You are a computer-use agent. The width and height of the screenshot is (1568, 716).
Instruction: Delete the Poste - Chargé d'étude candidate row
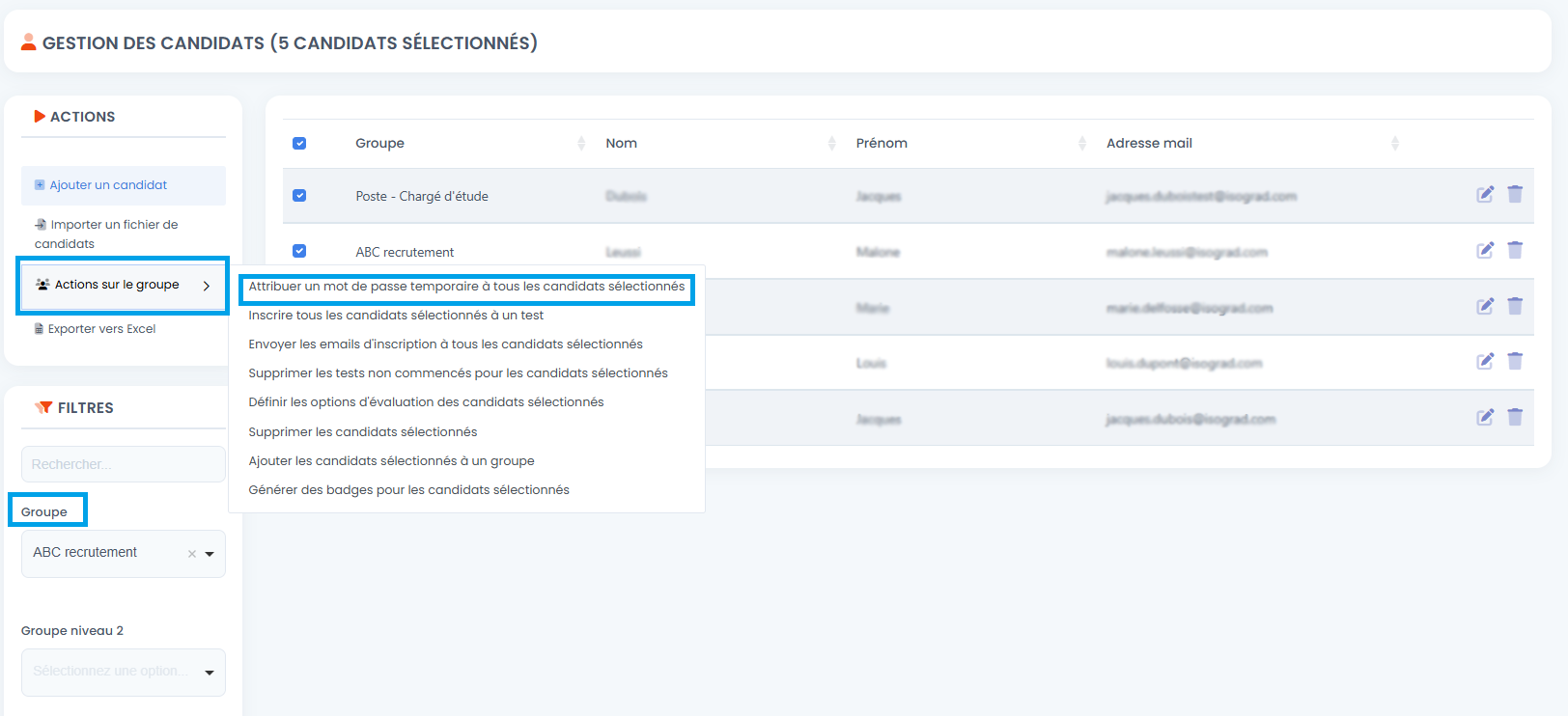[1515, 194]
